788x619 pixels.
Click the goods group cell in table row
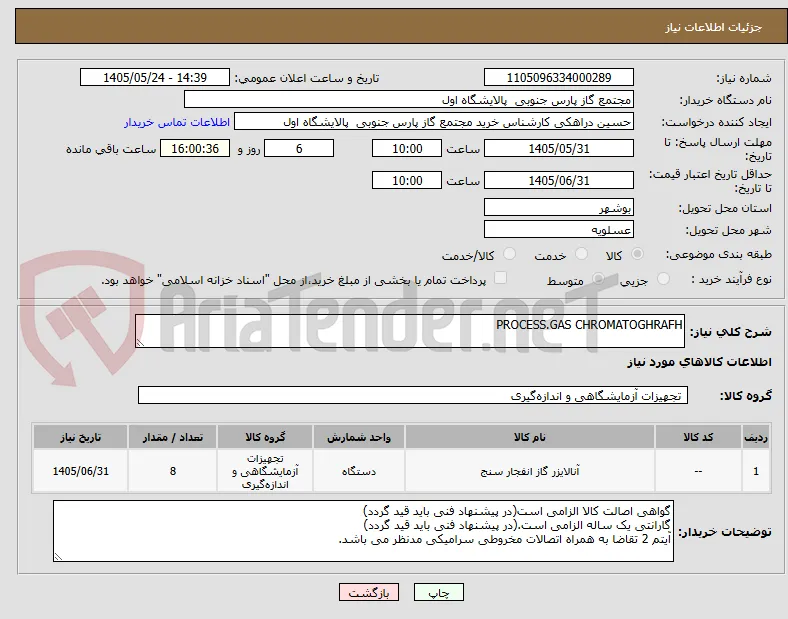[265, 471]
